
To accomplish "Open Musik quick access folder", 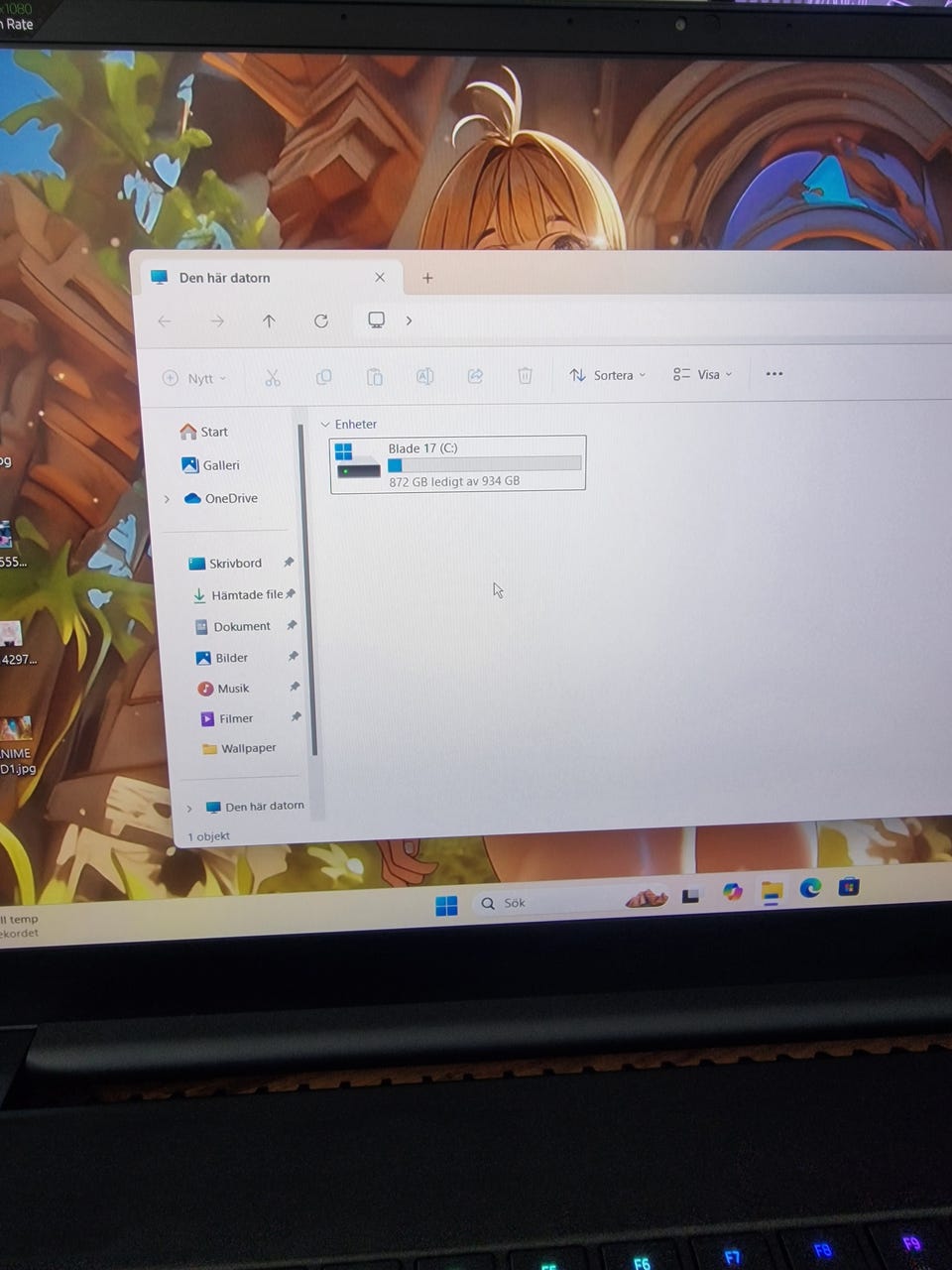I will coord(223,688).
